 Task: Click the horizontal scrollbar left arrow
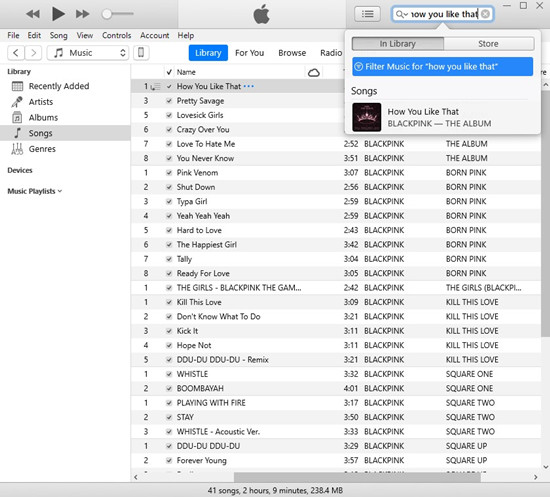point(136,477)
